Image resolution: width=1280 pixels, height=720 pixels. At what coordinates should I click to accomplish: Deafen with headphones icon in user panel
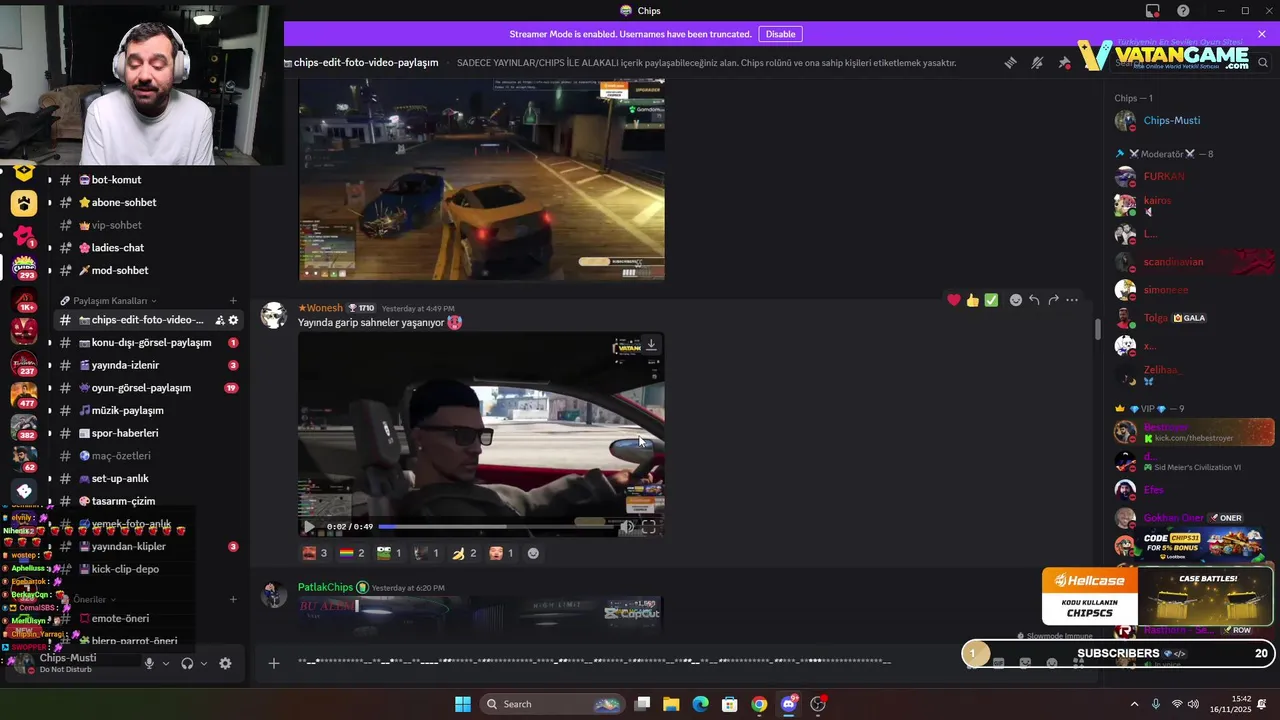(187, 663)
